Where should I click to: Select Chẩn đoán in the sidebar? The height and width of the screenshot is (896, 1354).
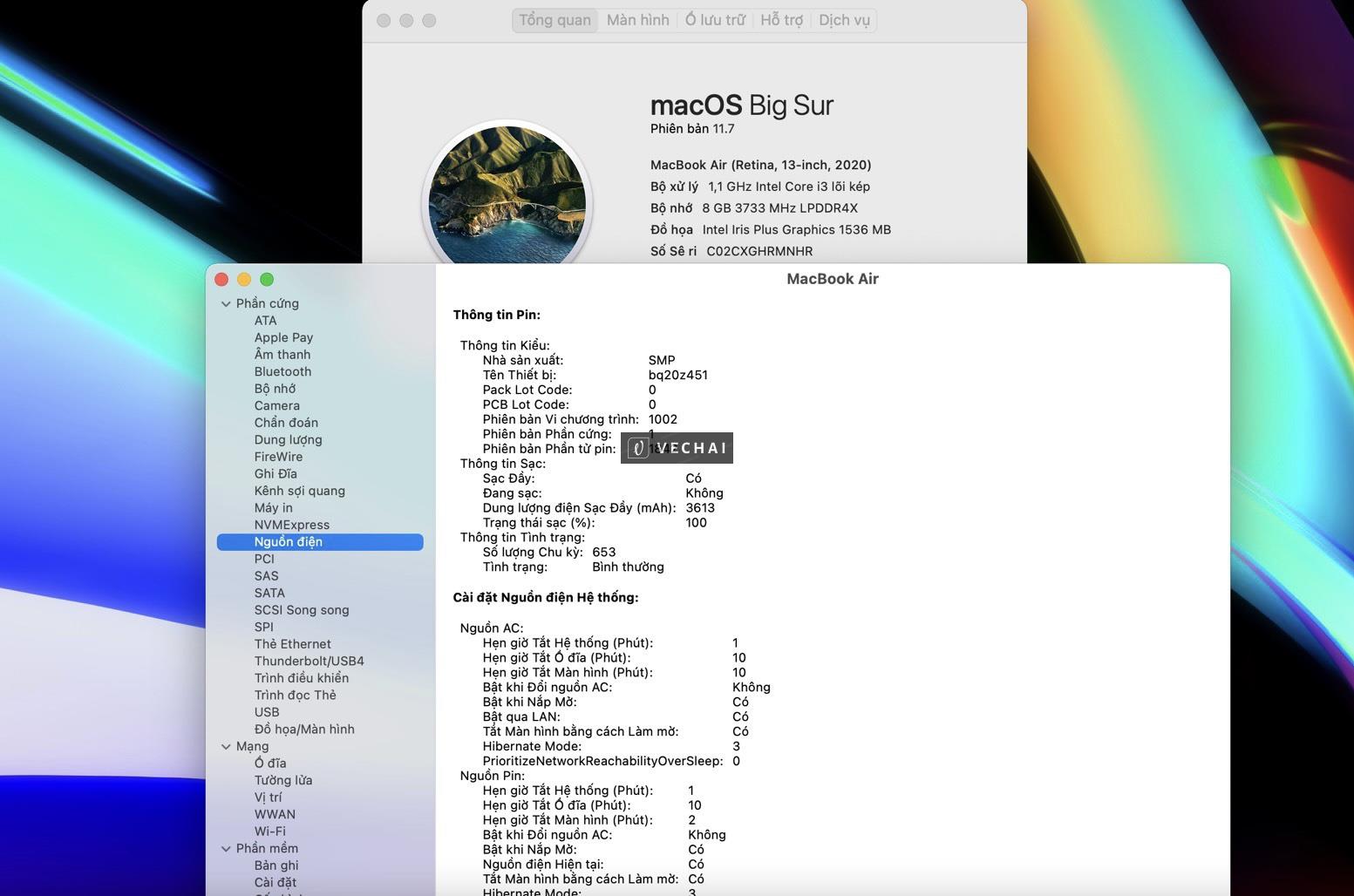tap(286, 423)
